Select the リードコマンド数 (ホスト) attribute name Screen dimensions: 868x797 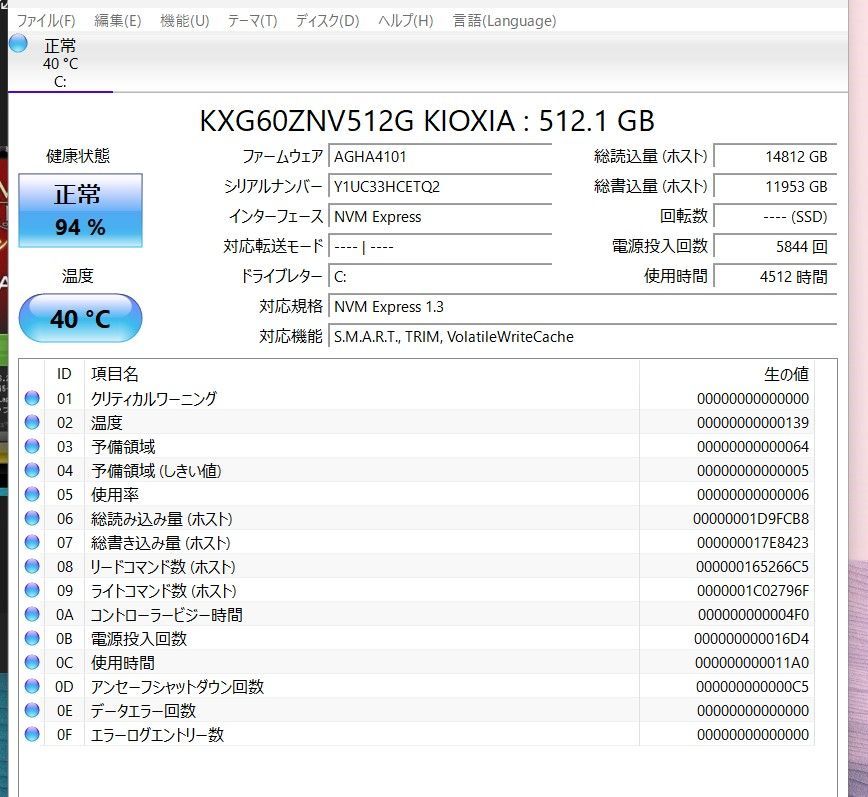pos(163,567)
